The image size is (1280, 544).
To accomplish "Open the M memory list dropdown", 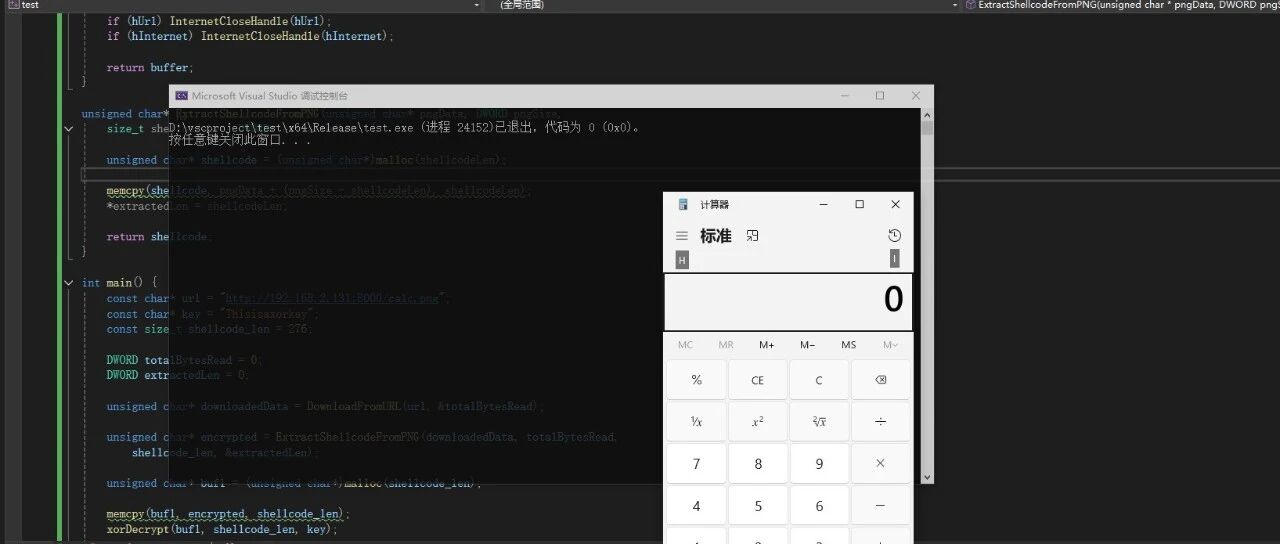I will click(890, 345).
